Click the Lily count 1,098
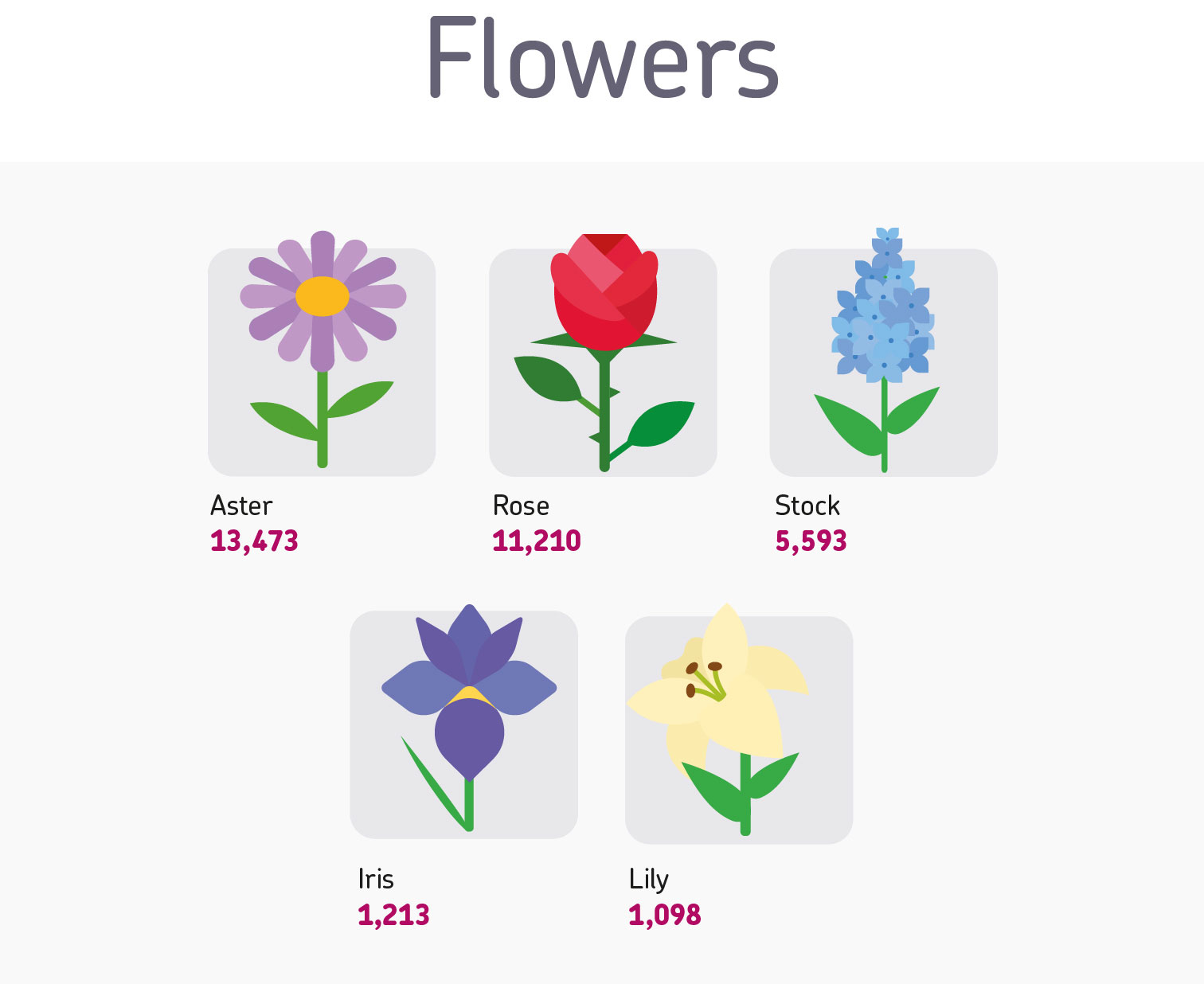Screen dimensions: 1204x984 (x=665, y=915)
